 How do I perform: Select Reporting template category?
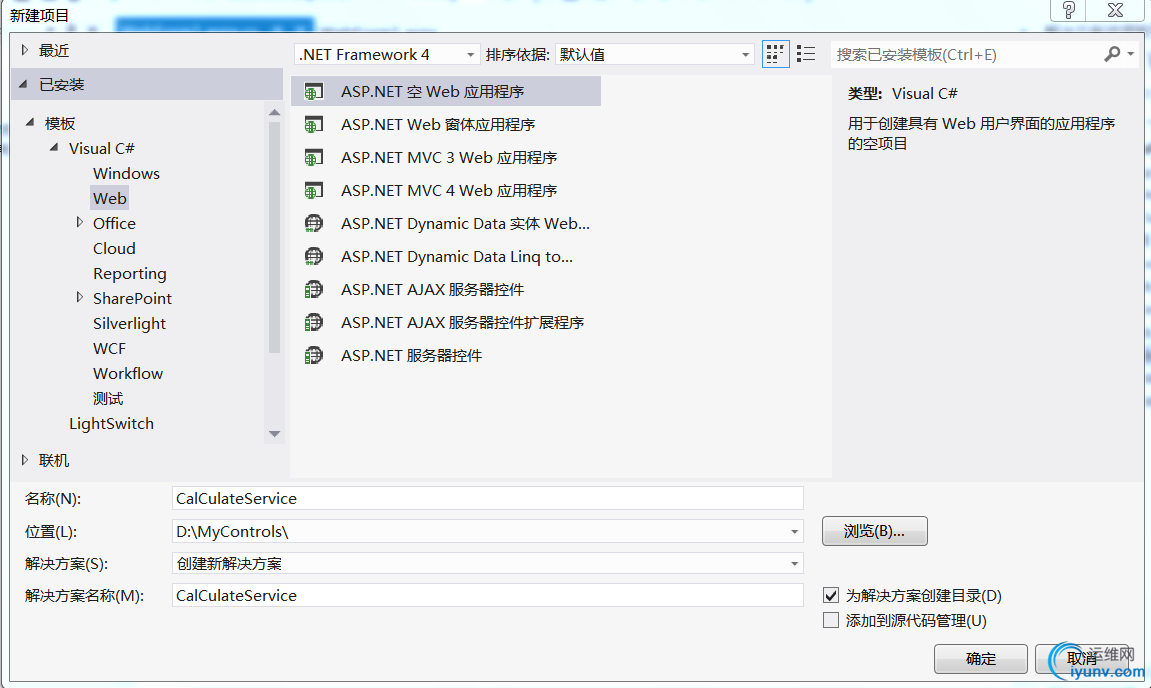pyautogui.click(x=130, y=273)
